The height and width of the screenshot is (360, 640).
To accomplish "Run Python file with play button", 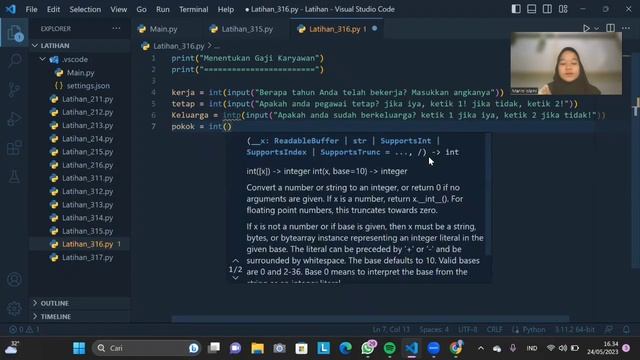I will (x=586, y=29).
